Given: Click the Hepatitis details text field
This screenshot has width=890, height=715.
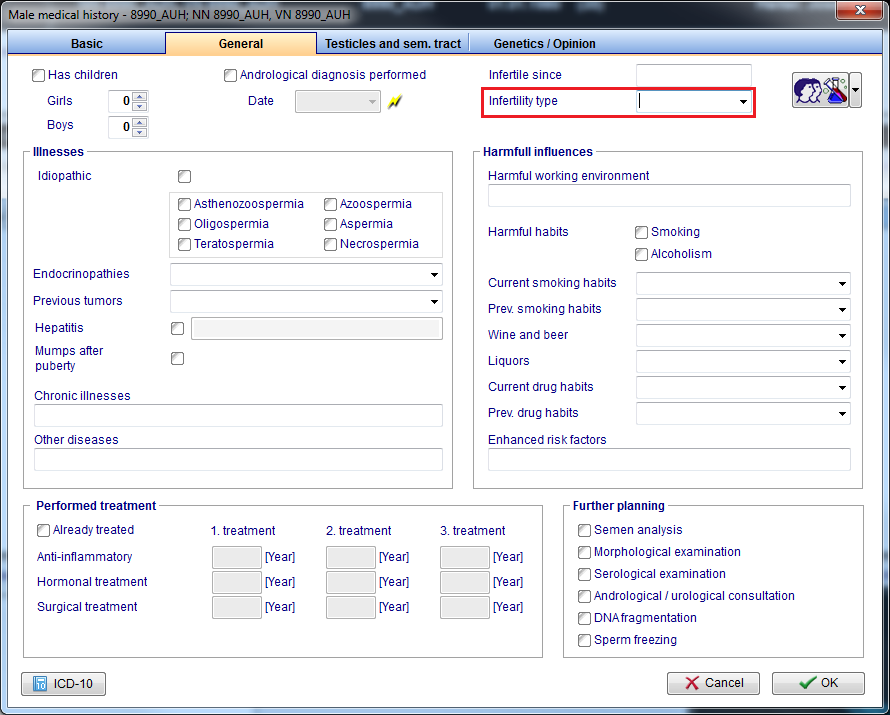Looking at the screenshot, I should 317,329.
